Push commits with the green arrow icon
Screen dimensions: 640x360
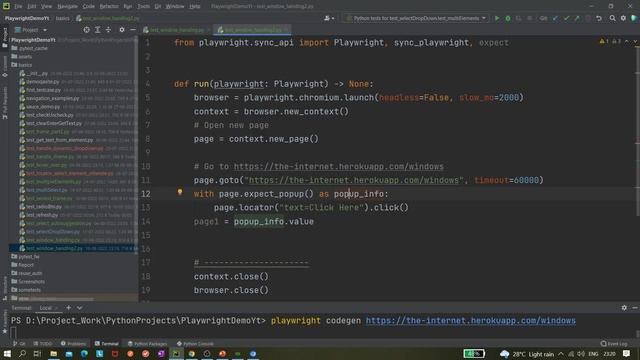577,18
